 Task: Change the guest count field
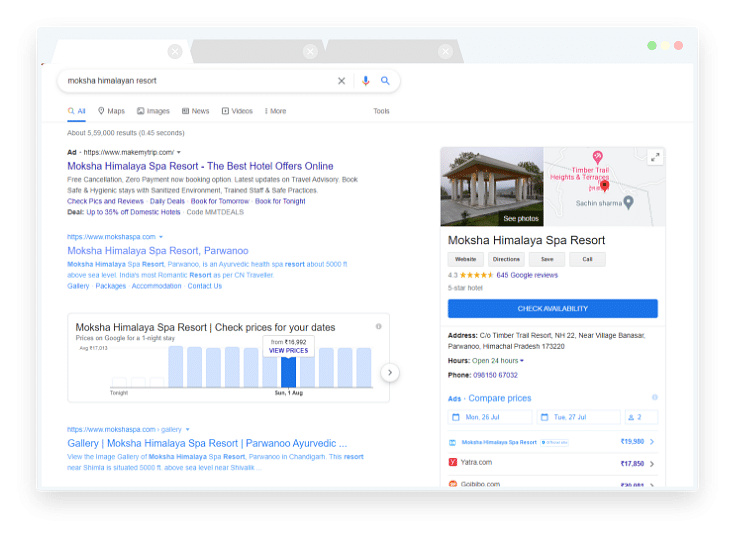tap(641, 417)
